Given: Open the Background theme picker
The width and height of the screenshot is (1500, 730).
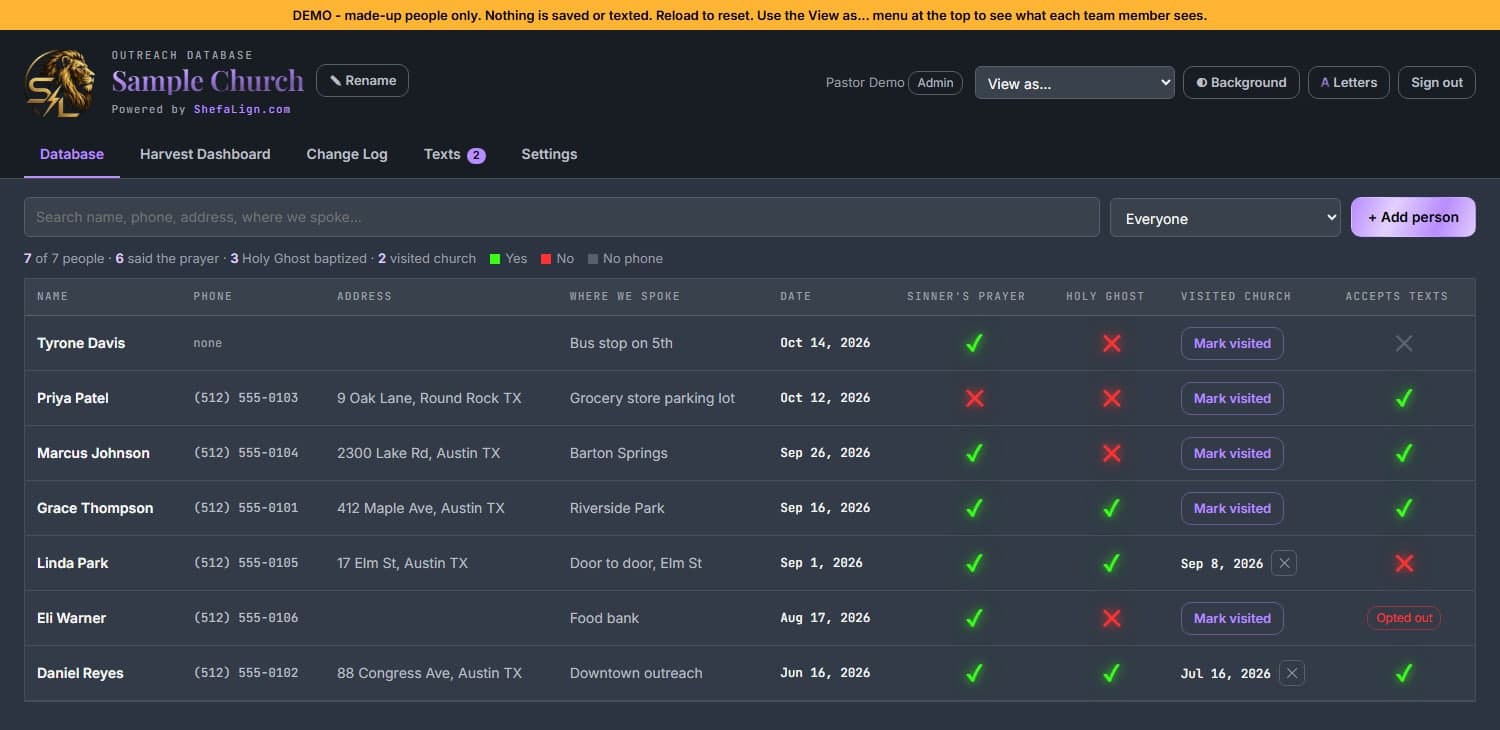Looking at the screenshot, I should (1241, 83).
